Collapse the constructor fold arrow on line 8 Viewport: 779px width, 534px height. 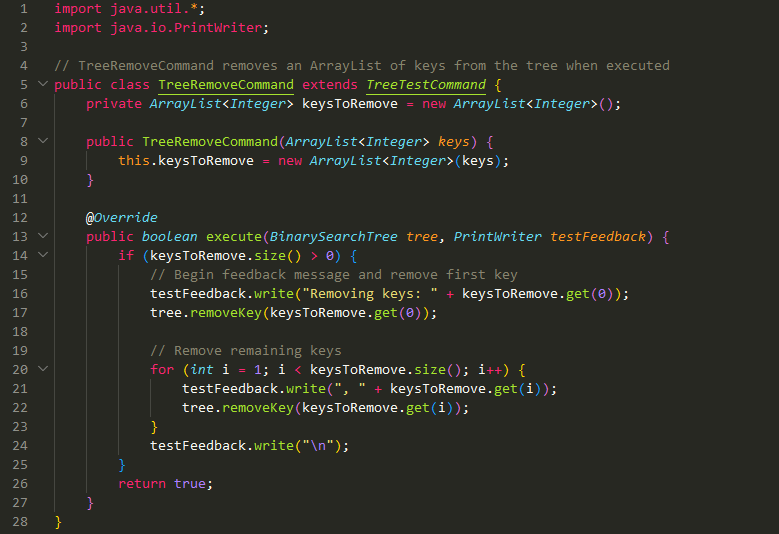pyautogui.click(x=43, y=141)
